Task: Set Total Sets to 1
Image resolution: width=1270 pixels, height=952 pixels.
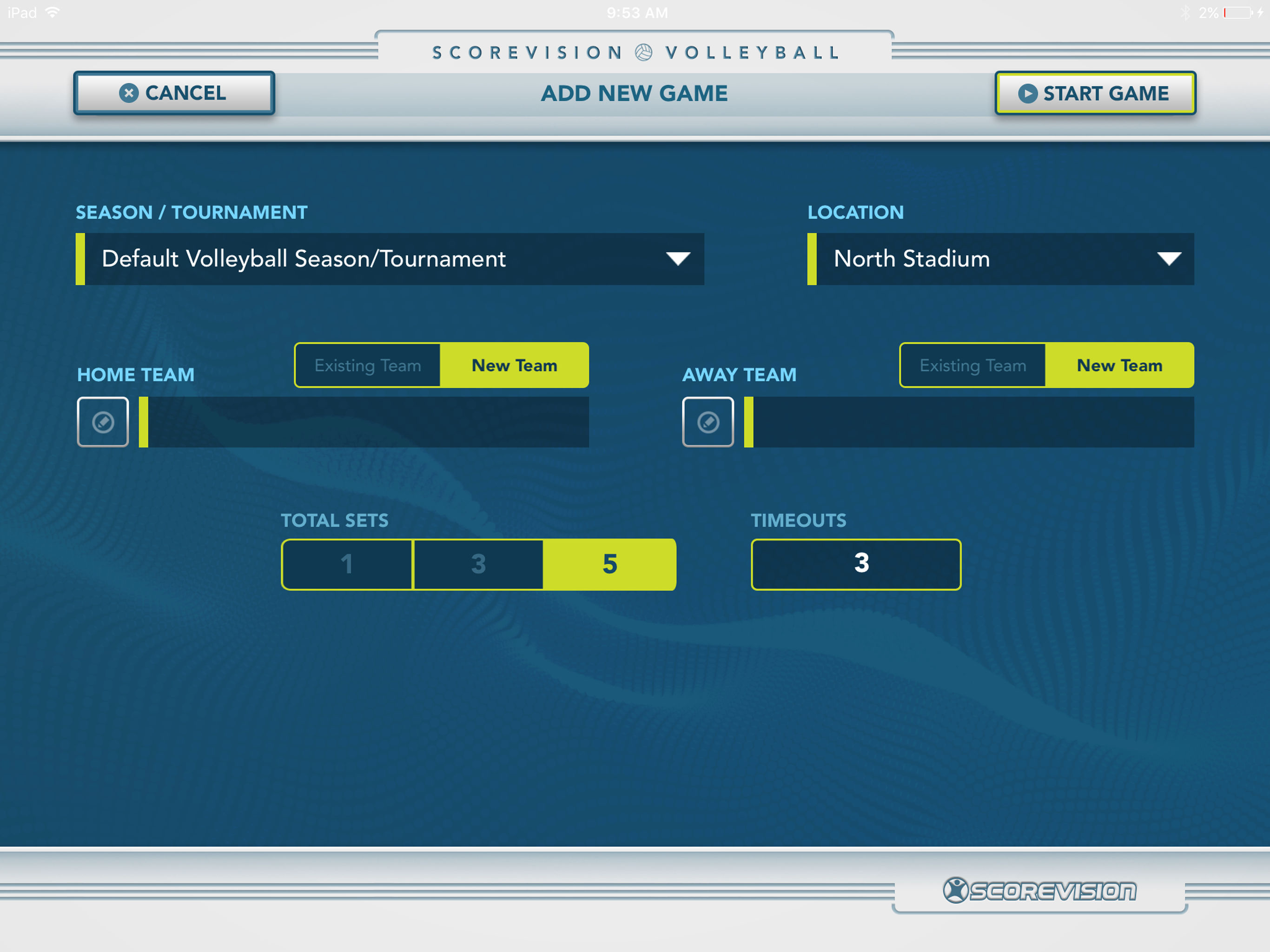Action: coord(347,564)
